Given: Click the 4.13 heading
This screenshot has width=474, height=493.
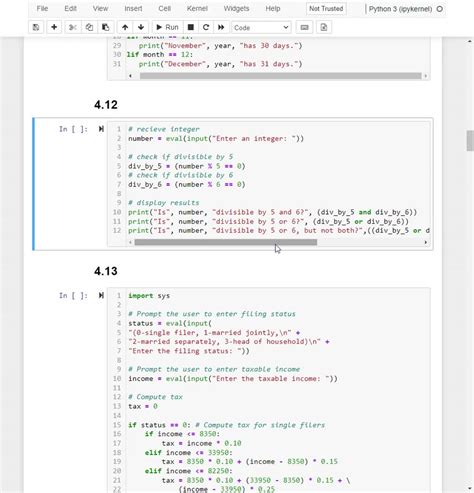Looking at the screenshot, I should (x=106, y=271).
